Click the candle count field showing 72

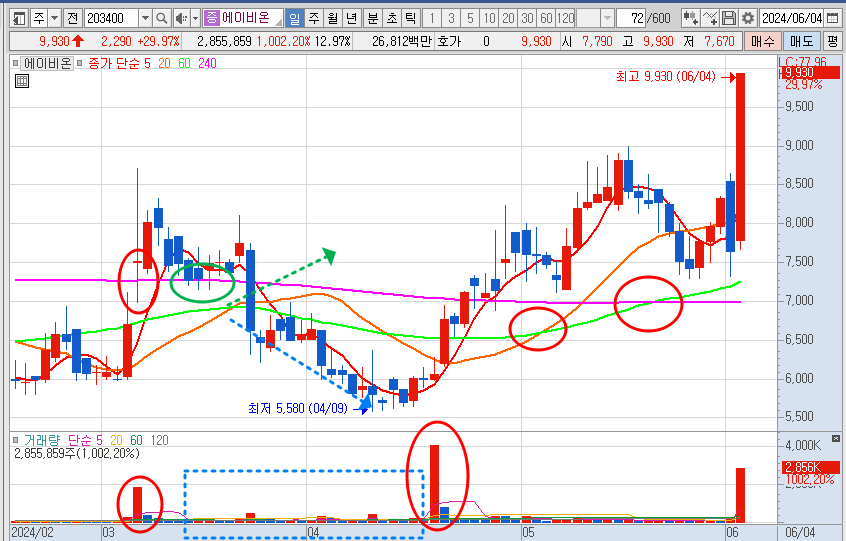[630, 18]
